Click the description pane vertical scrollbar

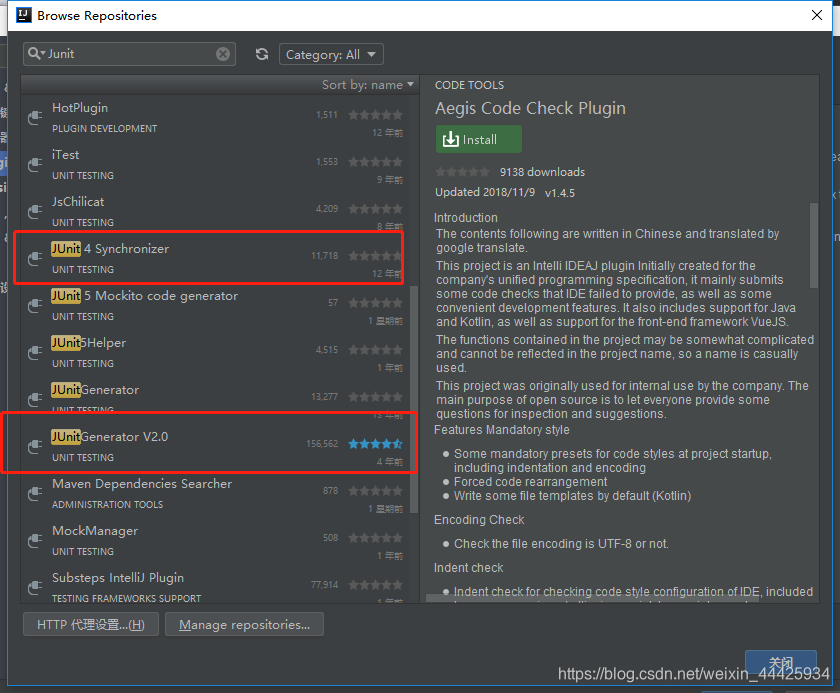[814, 245]
